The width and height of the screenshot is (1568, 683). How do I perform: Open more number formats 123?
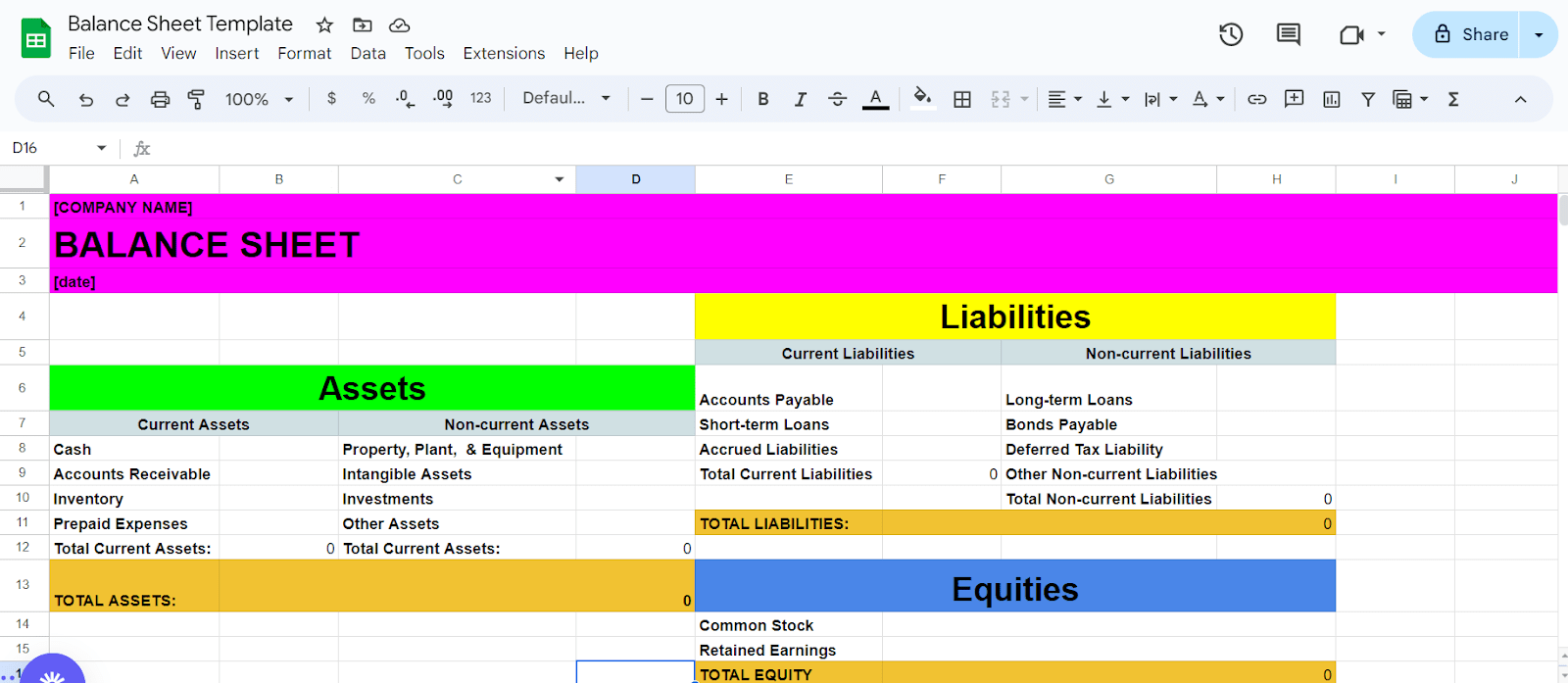pos(480,98)
